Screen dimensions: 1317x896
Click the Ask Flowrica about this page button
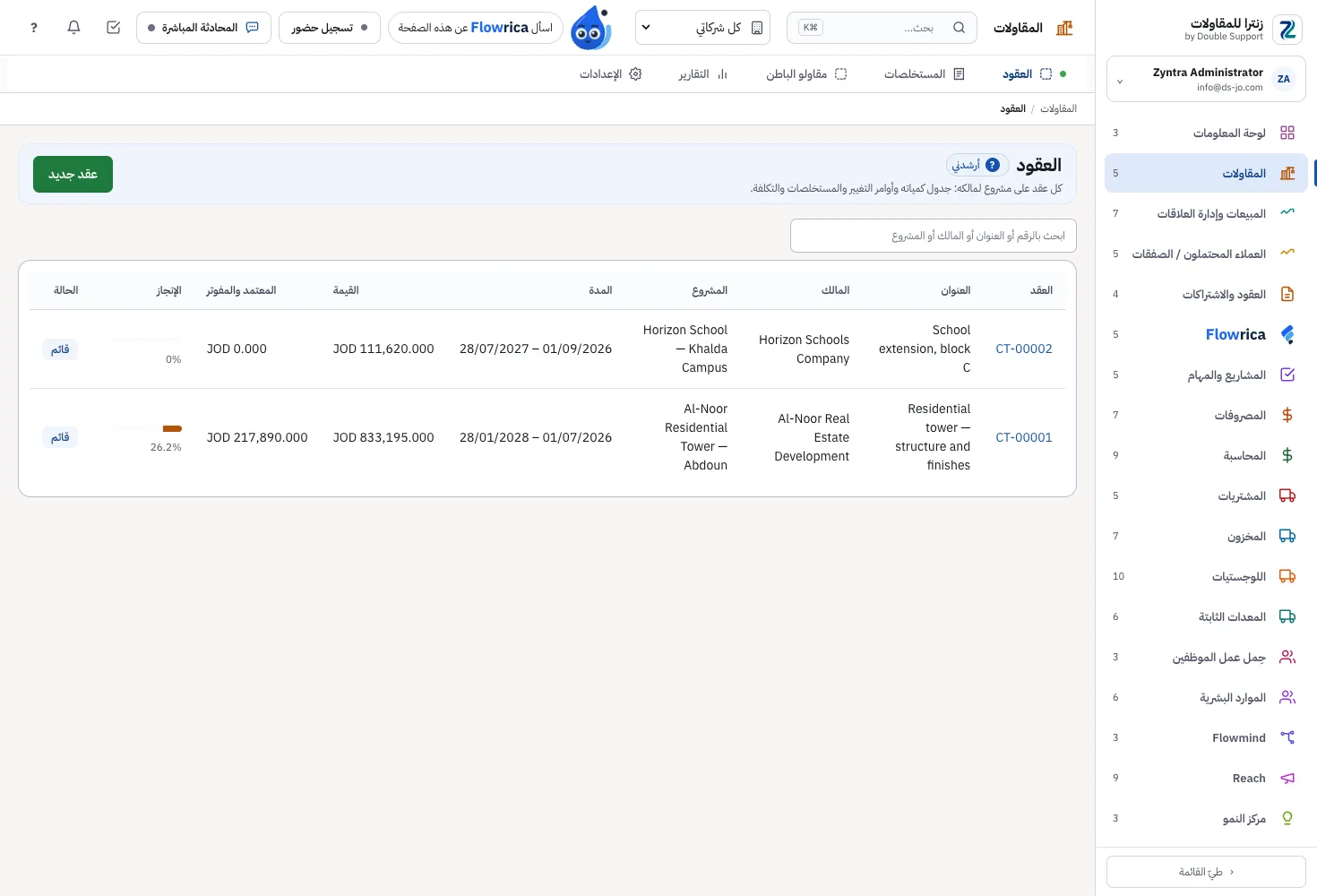[476, 28]
